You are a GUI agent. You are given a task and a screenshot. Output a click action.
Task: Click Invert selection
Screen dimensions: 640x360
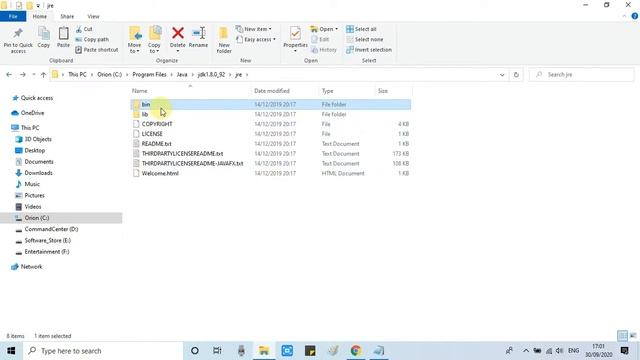pyautogui.click(x=369, y=50)
